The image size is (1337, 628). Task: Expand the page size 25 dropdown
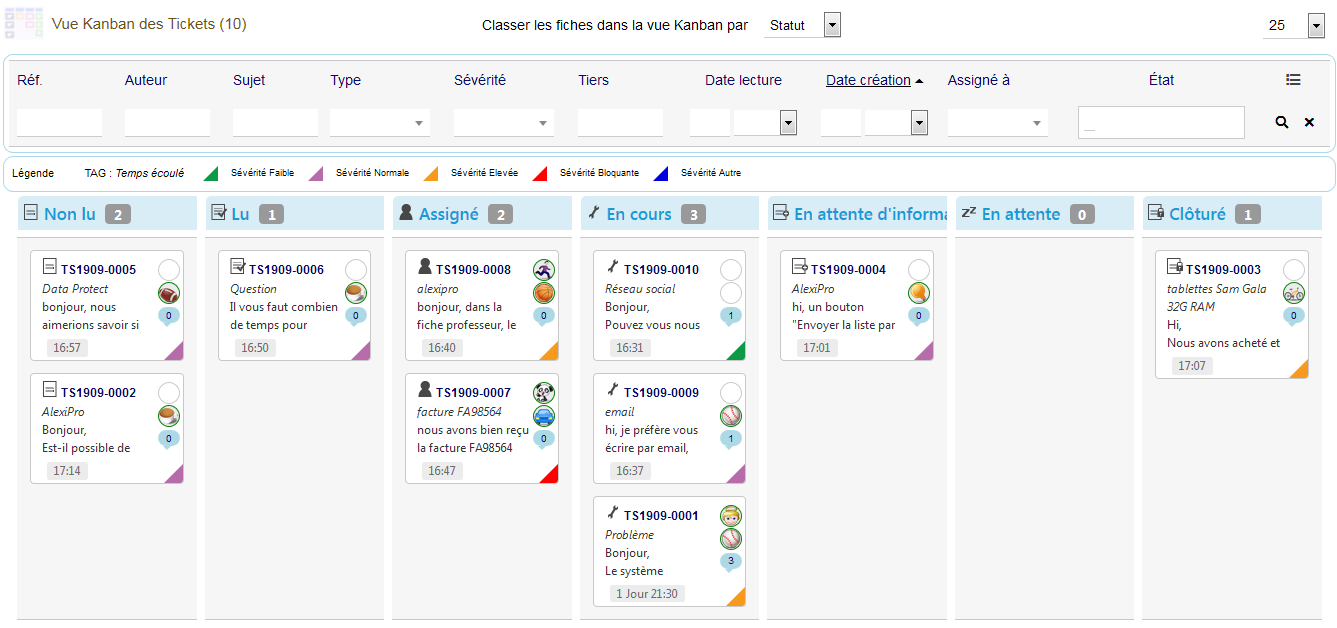(x=1316, y=25)
